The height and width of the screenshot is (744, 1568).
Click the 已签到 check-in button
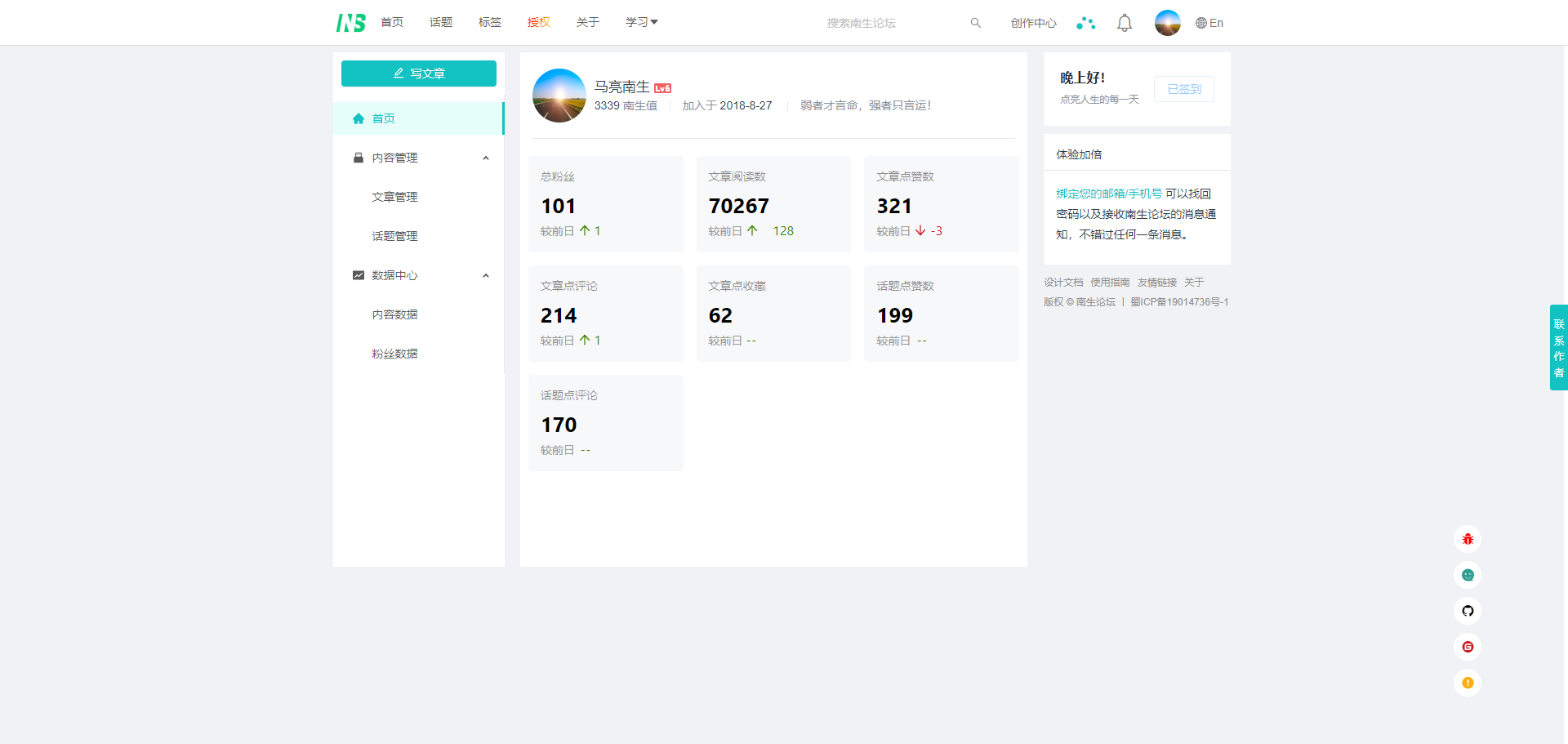point(1183,89)
